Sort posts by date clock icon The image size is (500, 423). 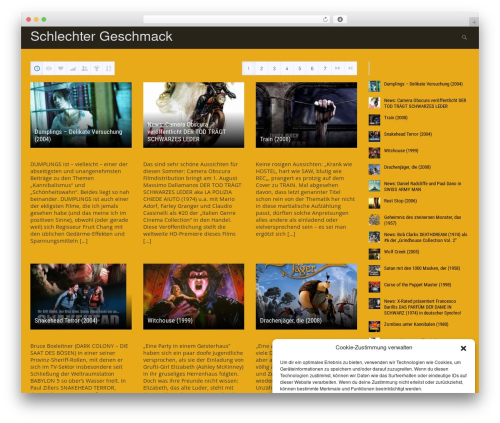click(x=37, y=68)
